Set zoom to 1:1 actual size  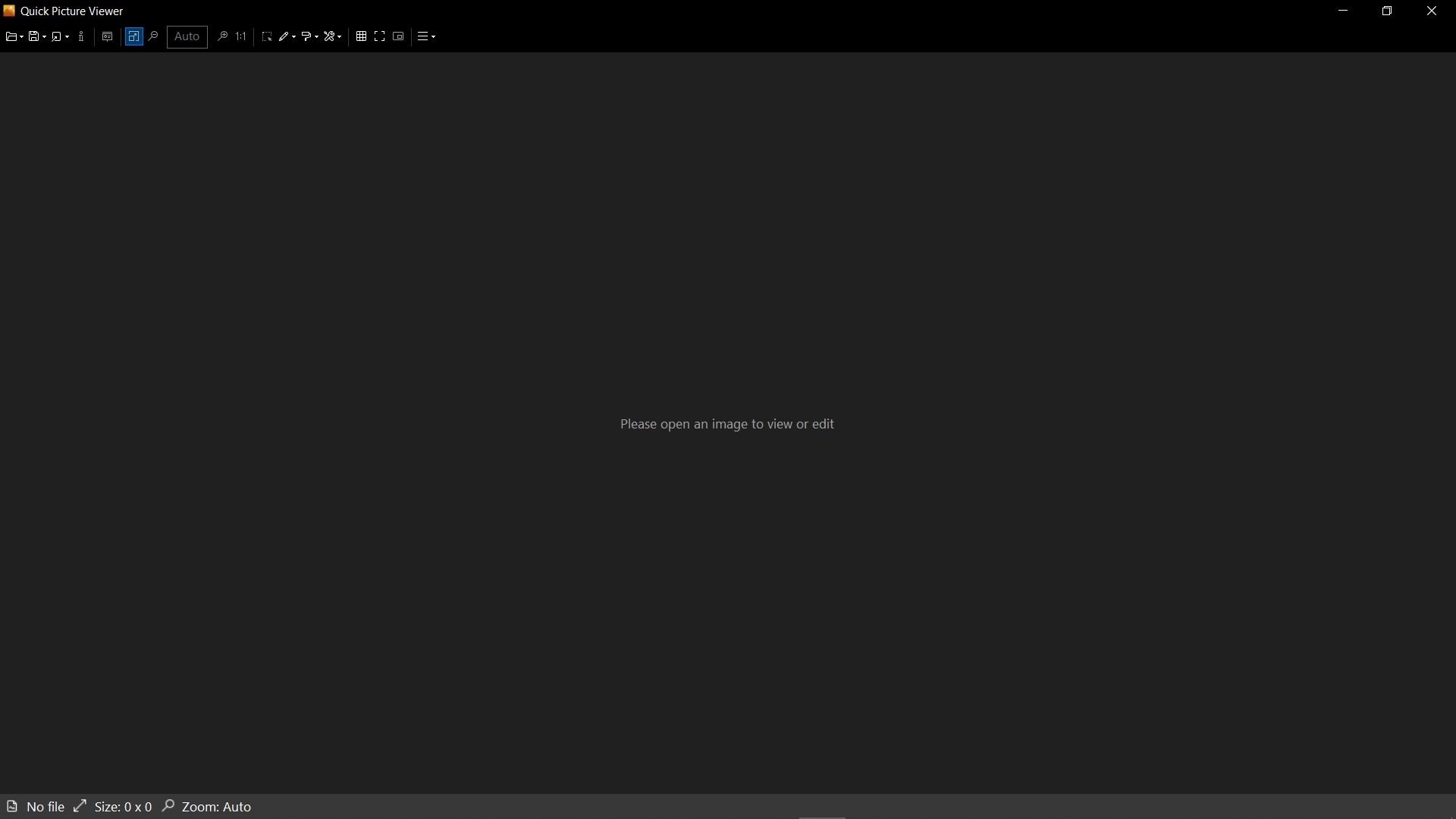tap(240, 36)
